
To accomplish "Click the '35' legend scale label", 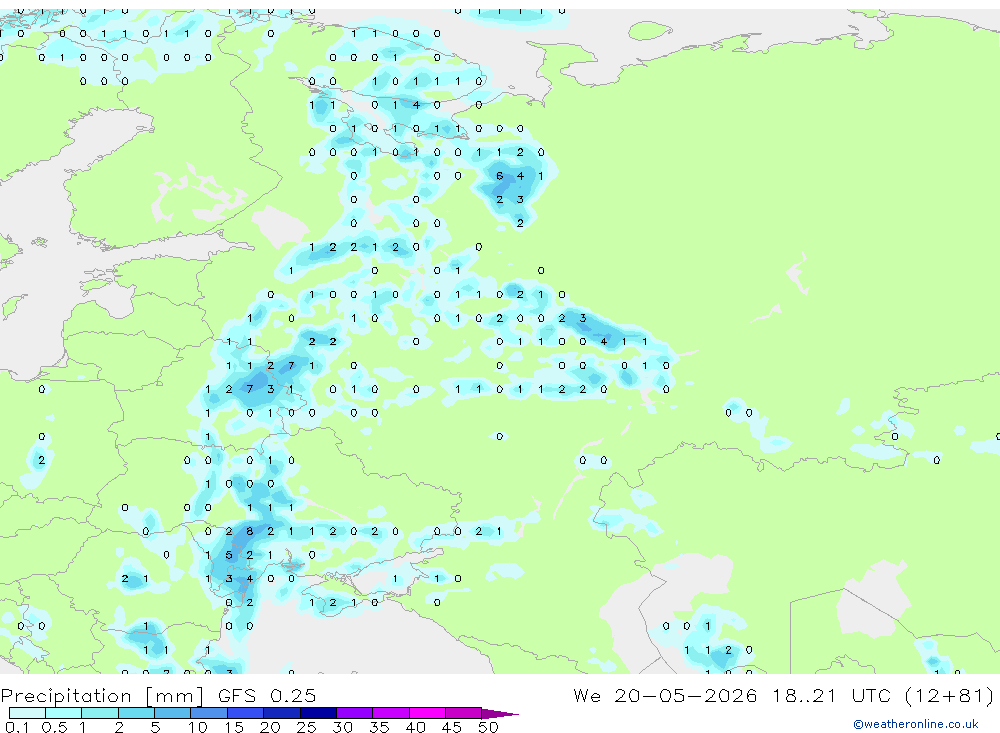I will point(379,727).
